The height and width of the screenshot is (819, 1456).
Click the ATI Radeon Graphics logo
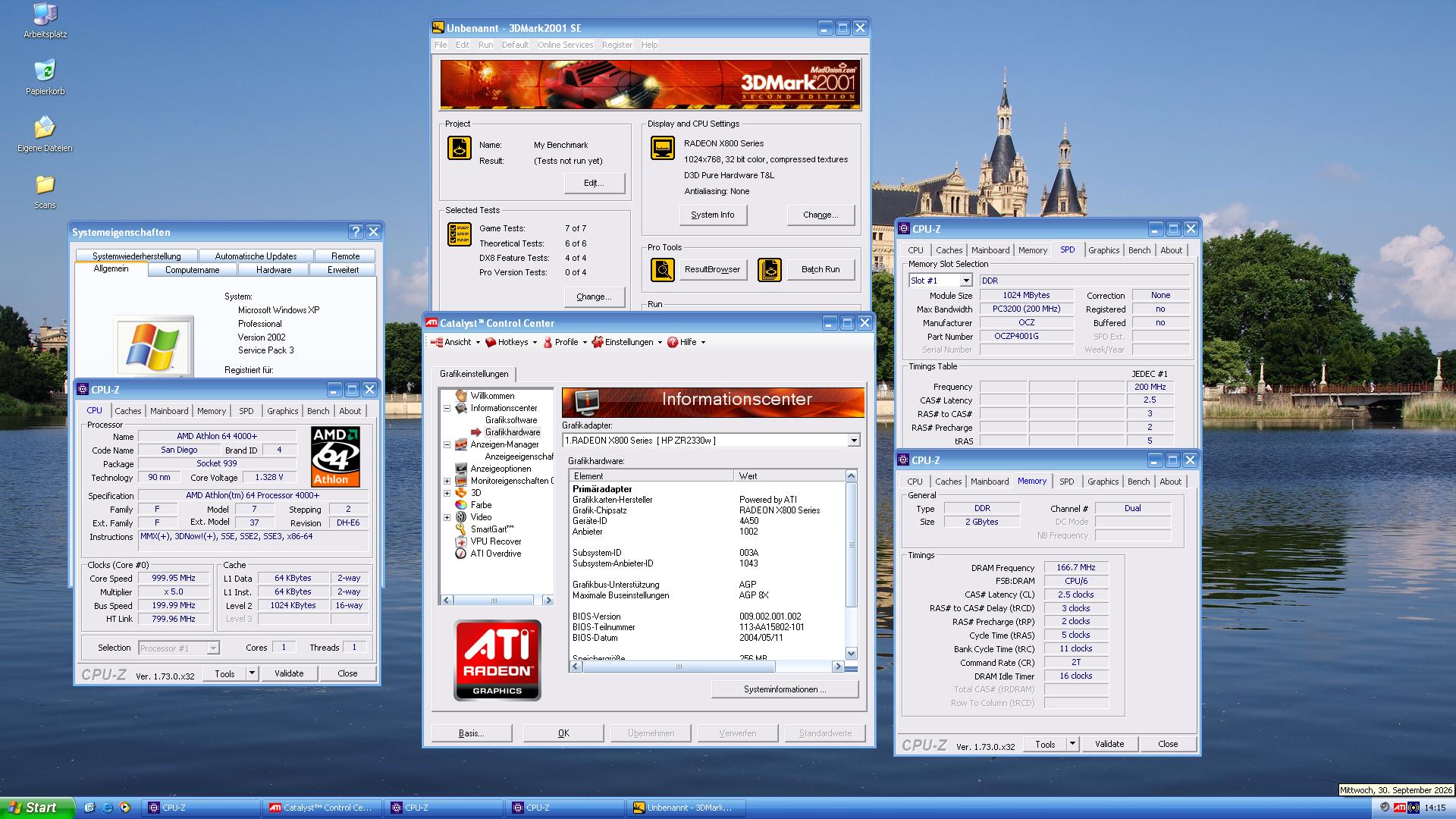coord(497,660)
